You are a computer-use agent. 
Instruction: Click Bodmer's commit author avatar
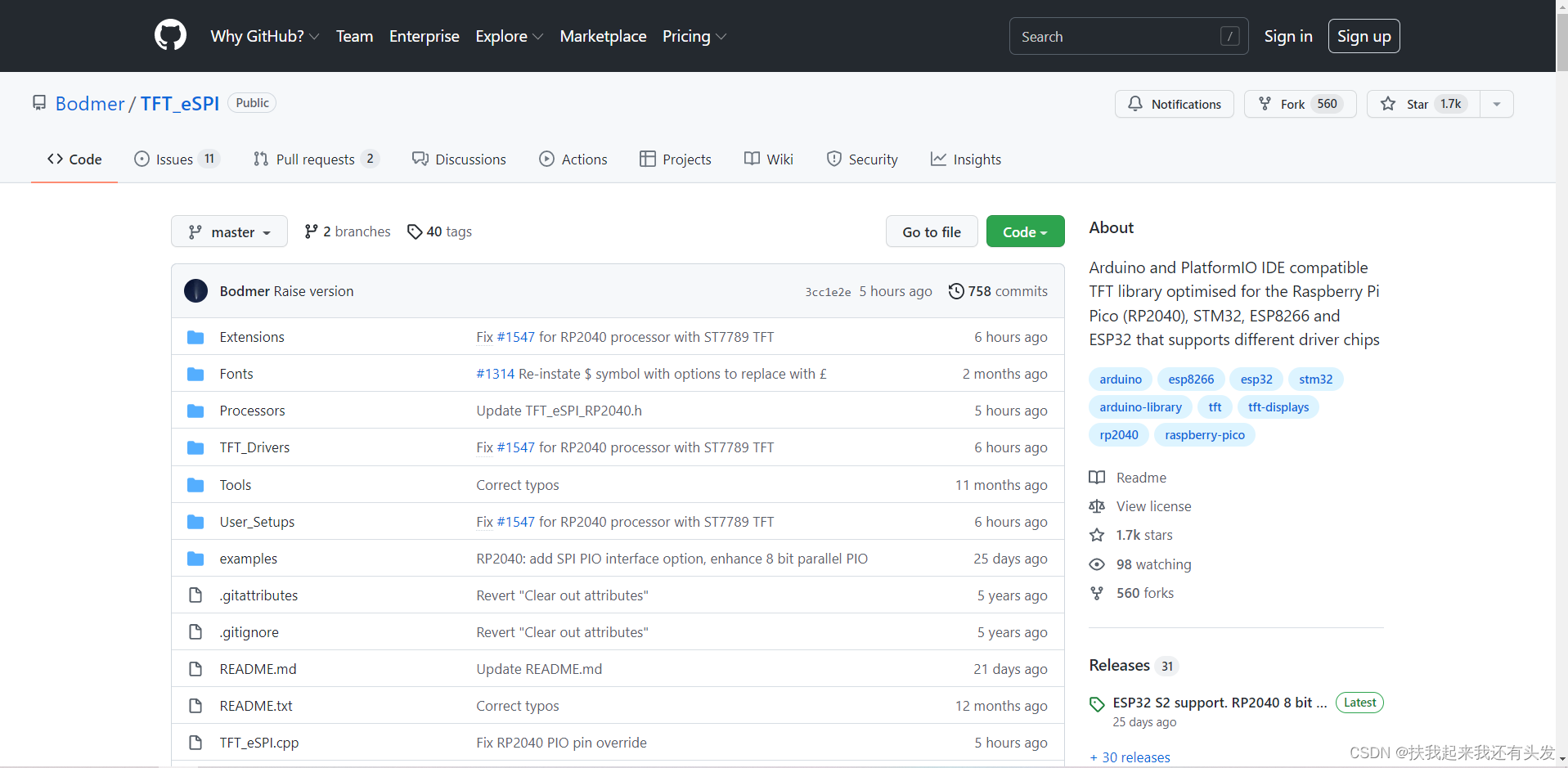point(195,291)
